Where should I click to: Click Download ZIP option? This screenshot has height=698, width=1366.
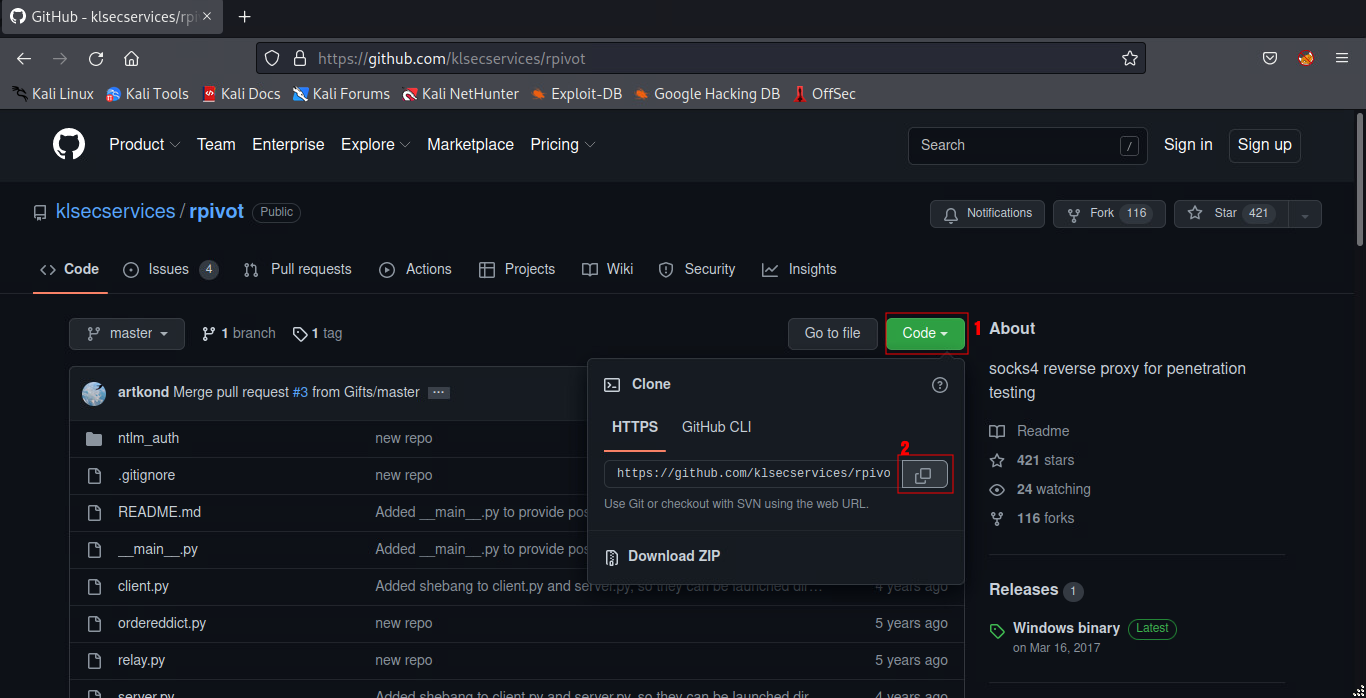(673, 556)
